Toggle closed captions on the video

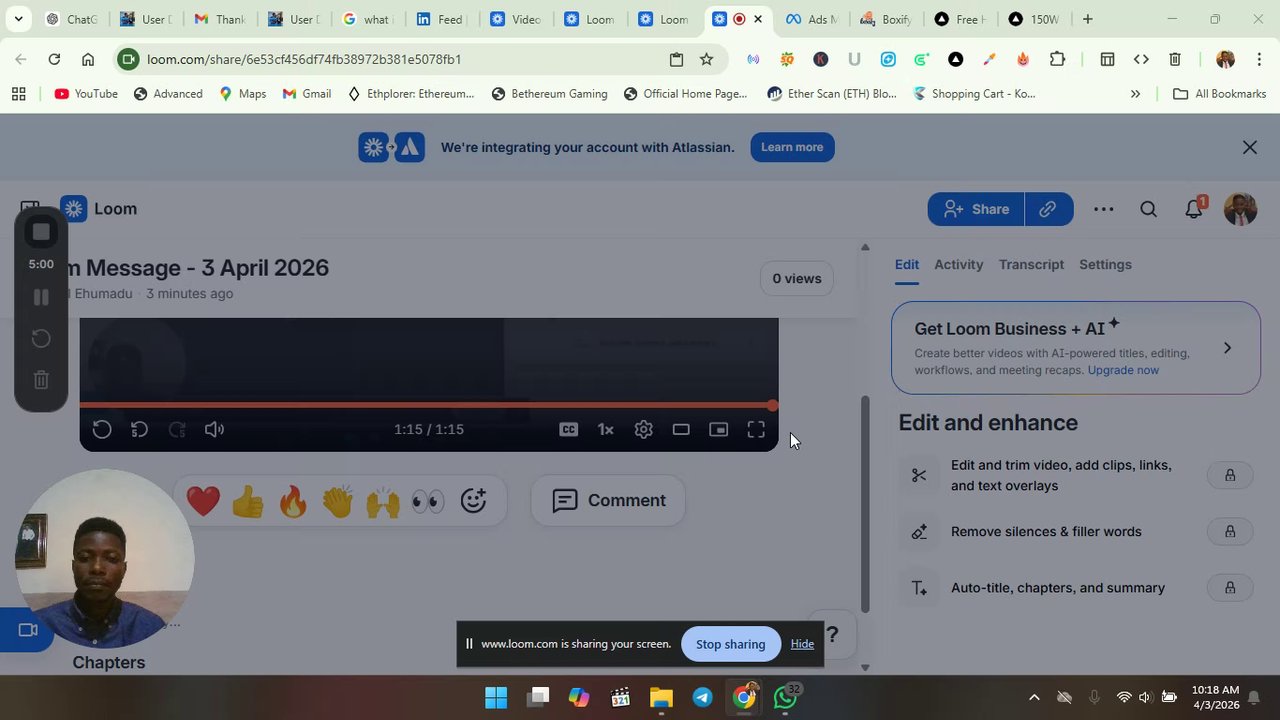click(x=568, y=429)
